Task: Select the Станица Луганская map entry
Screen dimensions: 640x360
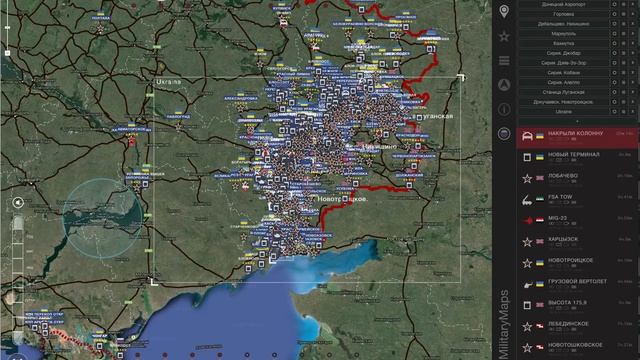Action: point(564,92)
